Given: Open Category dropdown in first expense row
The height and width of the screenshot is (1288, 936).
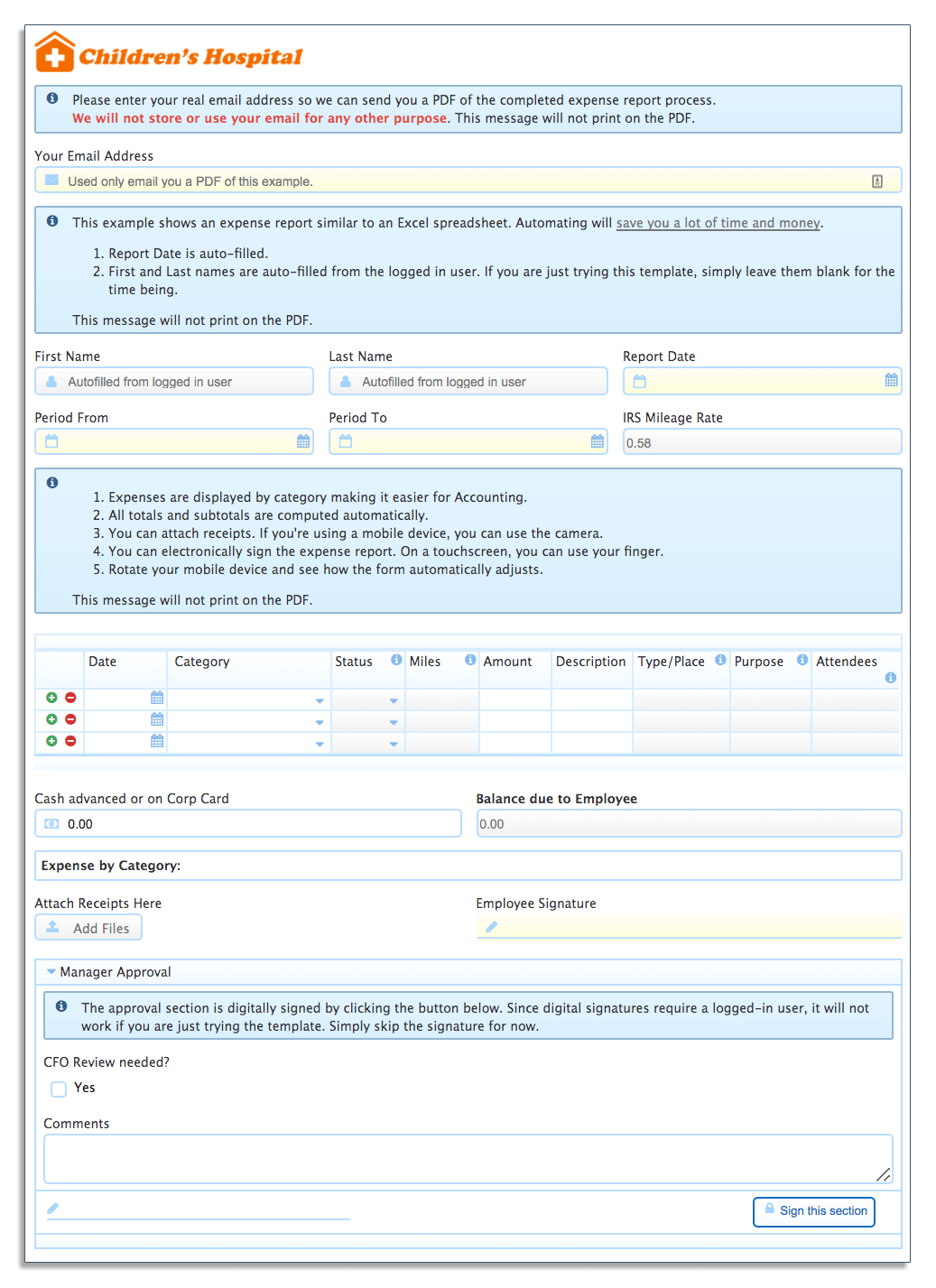Looking at the screenshot, I should [320, 701].
